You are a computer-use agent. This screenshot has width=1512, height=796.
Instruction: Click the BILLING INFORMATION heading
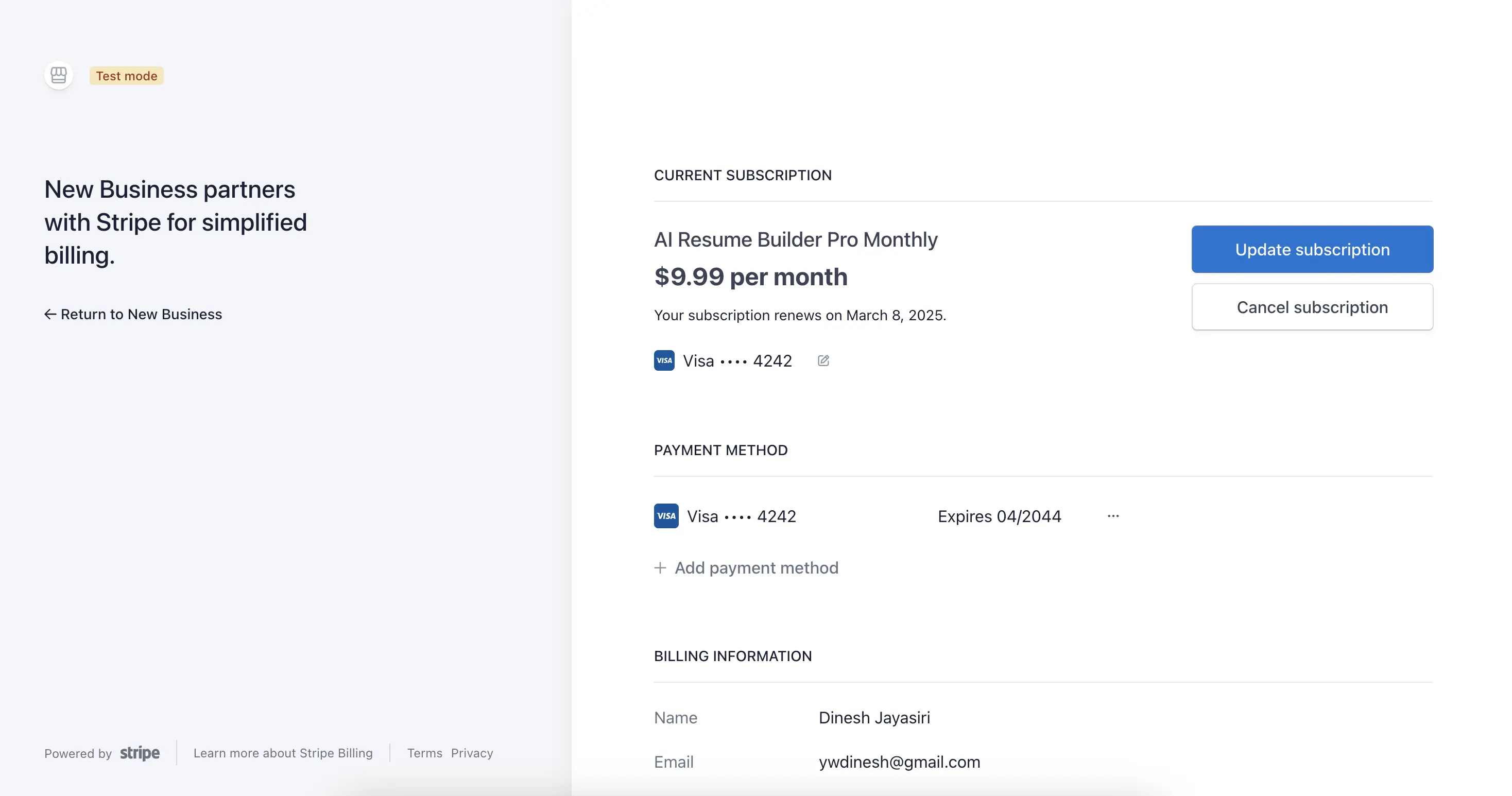click(733, 656)
